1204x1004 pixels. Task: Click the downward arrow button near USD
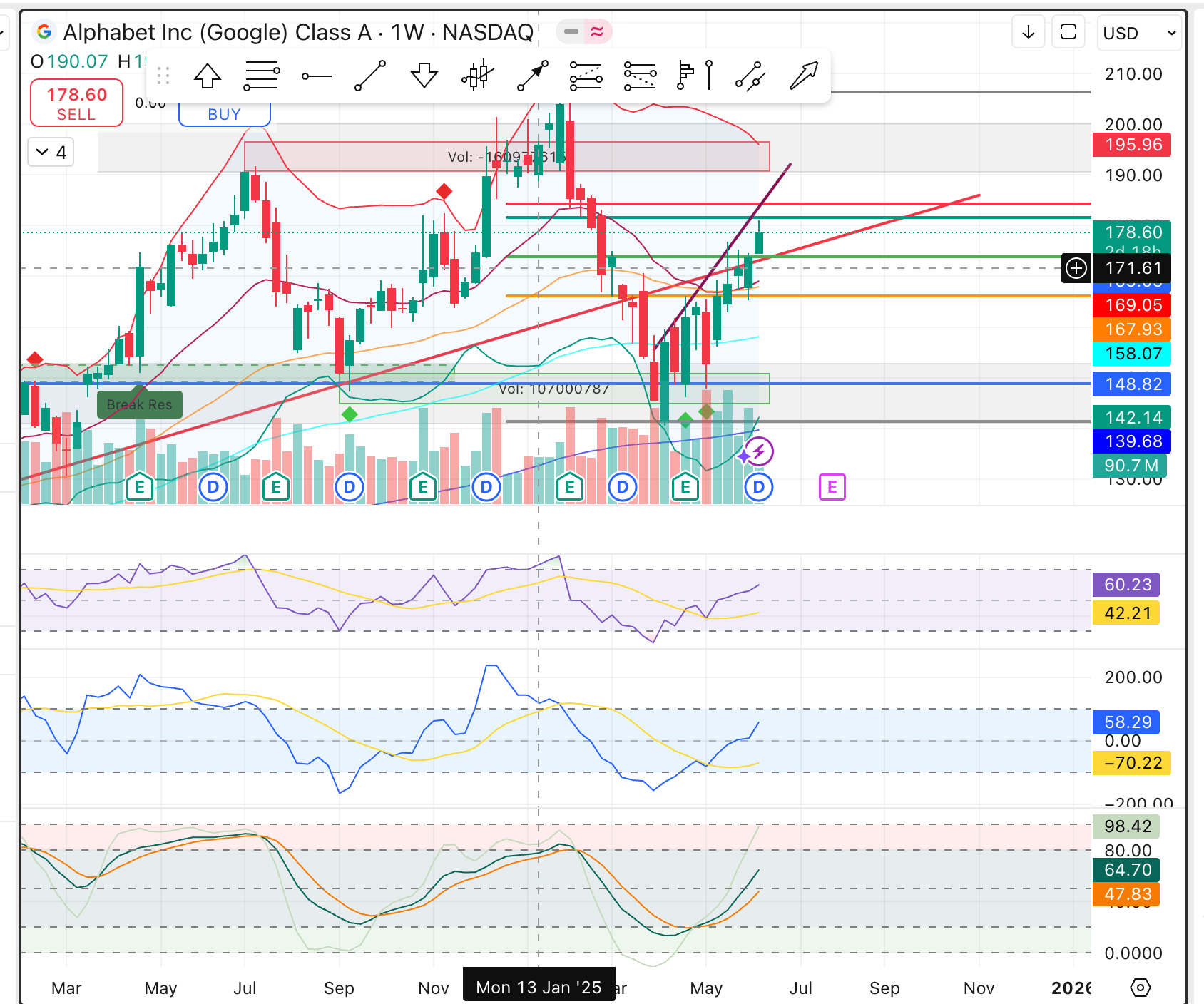1029,32
